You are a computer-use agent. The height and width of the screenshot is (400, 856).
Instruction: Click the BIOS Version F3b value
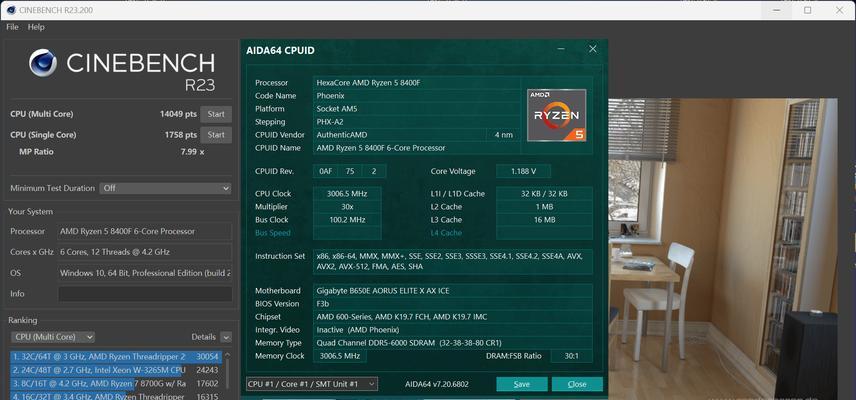[x=453, y=304]
